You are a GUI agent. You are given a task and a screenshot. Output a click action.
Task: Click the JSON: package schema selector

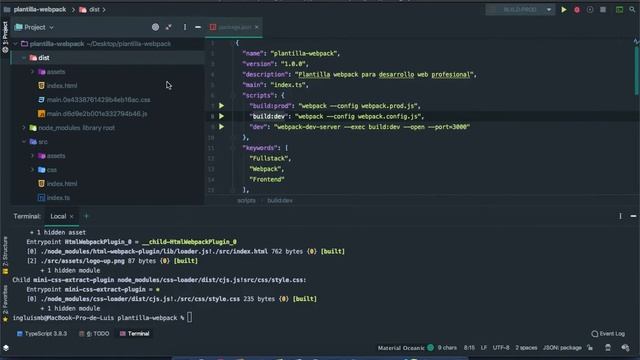click(562, 348)
